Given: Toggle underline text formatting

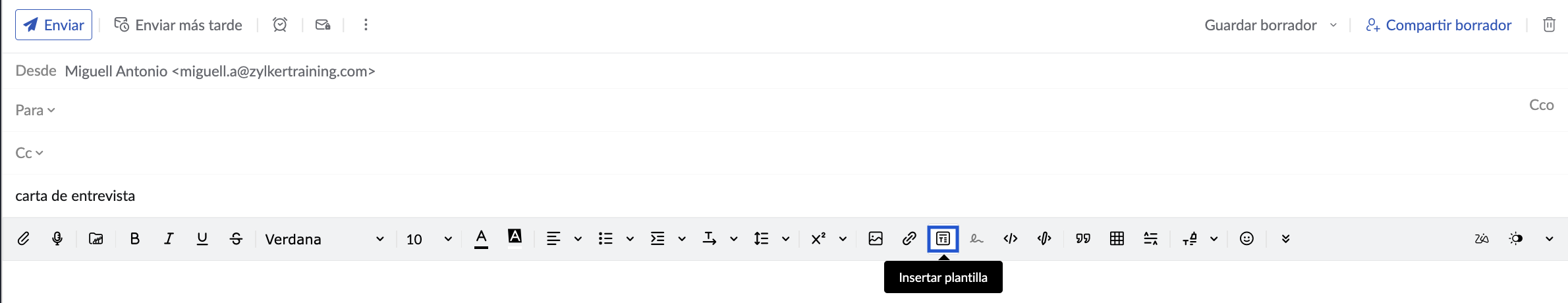Looking at the screenshot, I should point(202,239).
